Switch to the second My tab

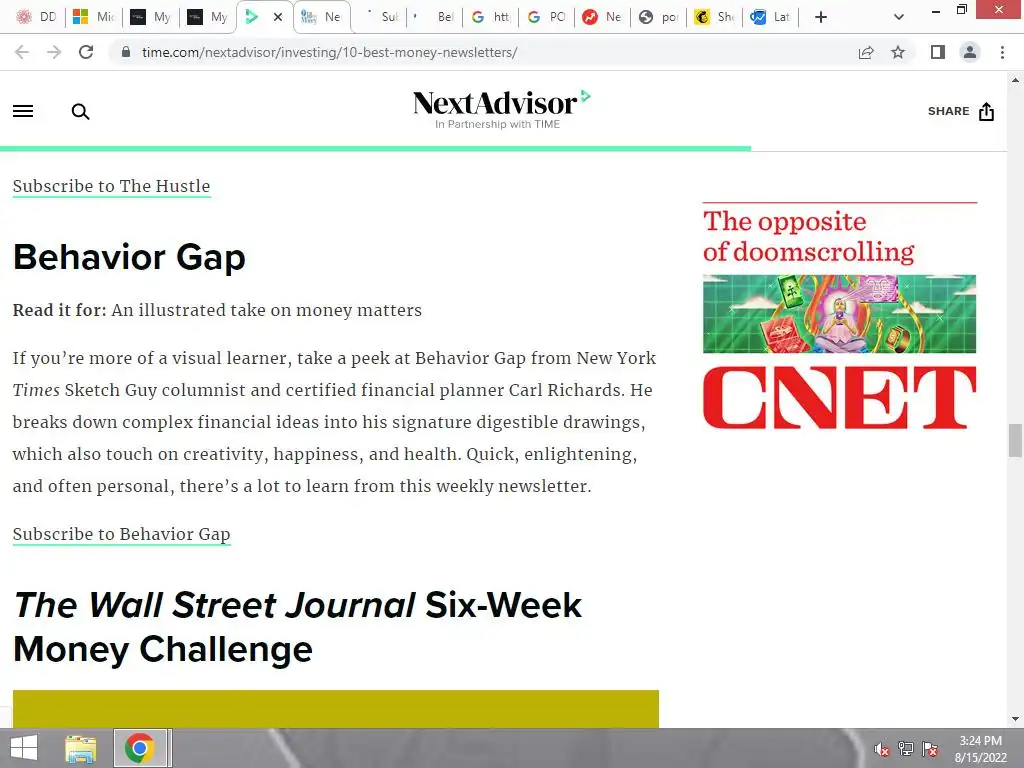[x=207, y=17]
